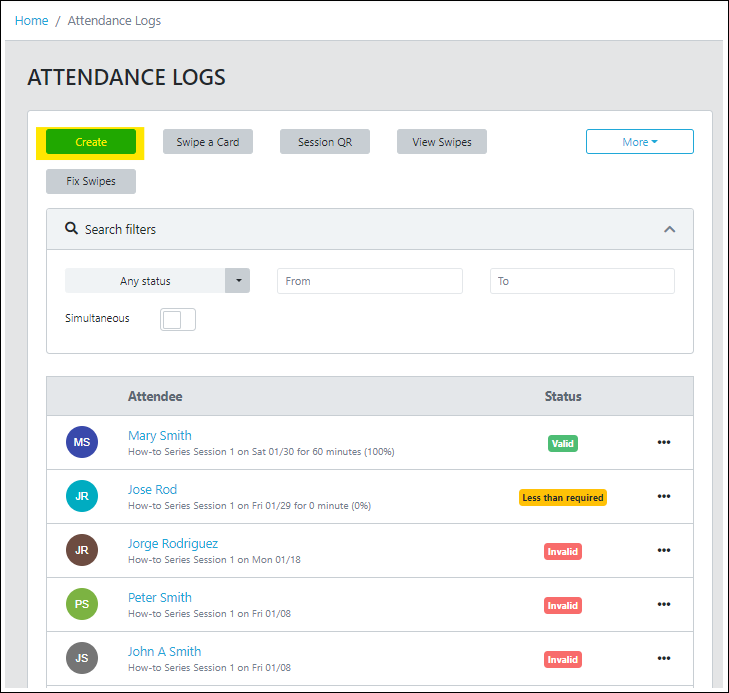729x693 pixels.
Task: Click the Invalid badge for Jorge Rodriguez
Action: 563,551
